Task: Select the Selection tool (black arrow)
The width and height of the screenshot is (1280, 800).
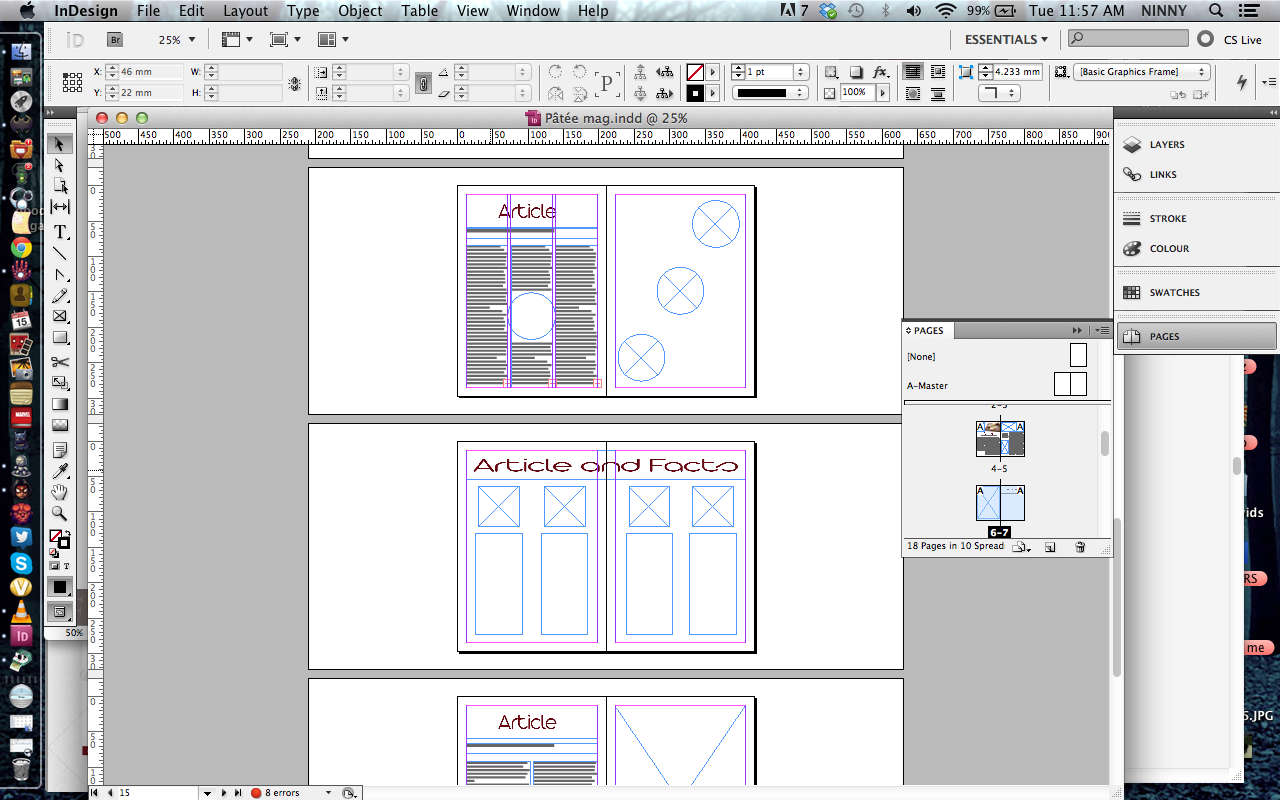Action: (60, 144)
